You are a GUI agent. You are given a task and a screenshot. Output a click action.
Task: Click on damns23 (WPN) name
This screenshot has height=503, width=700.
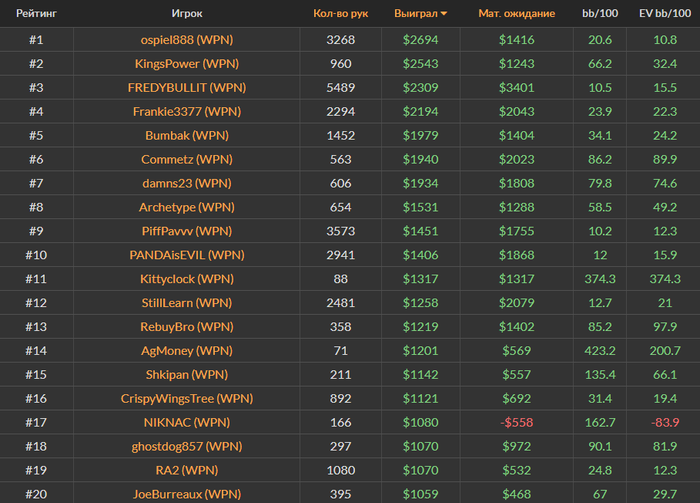[186, 183]
